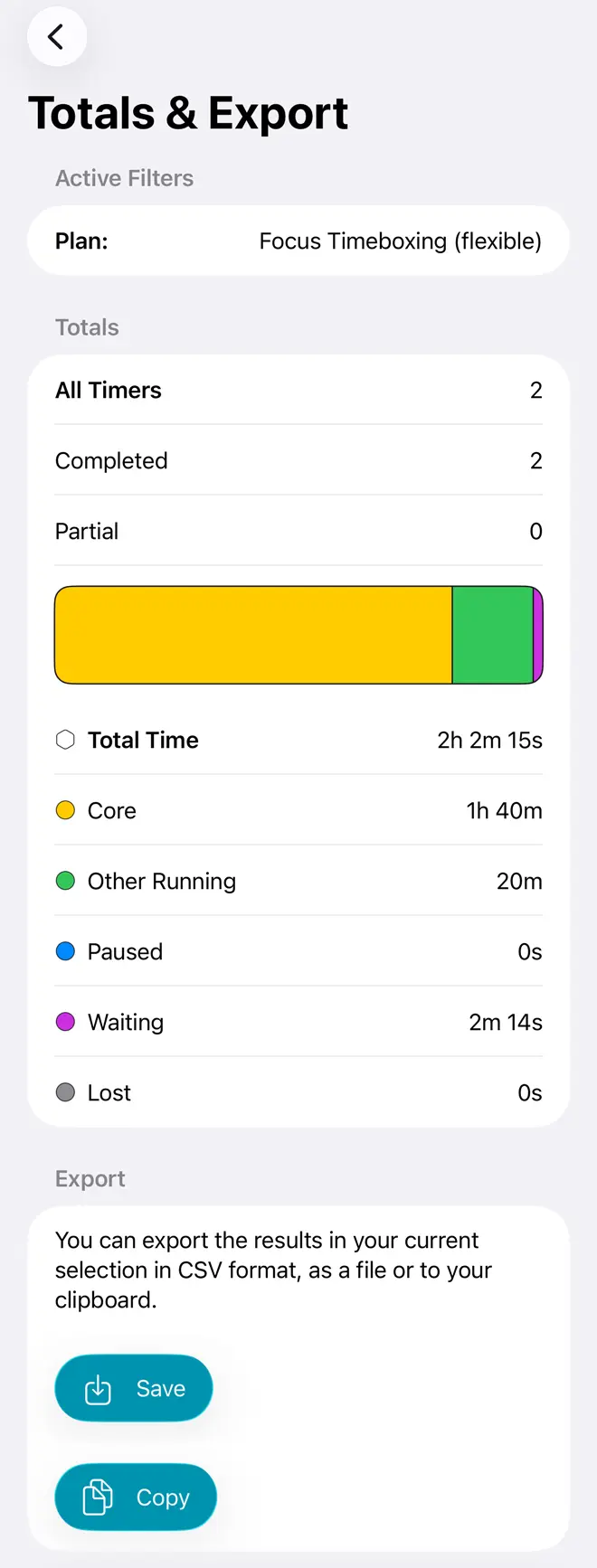Tap the blue dot beside Paused
The image size is (597, 1568).
tap(64, 951)
